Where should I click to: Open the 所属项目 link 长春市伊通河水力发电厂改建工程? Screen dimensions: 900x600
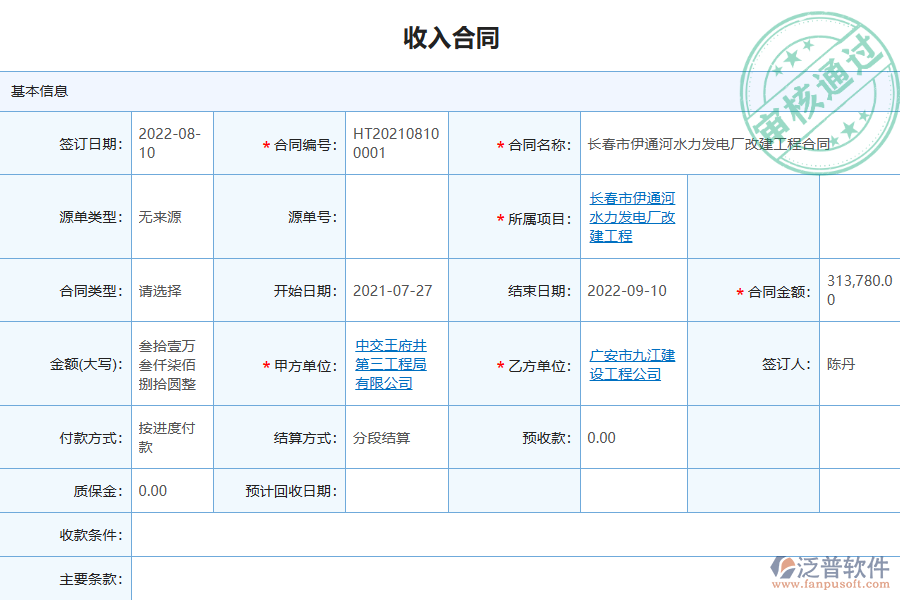pos(632,217)
